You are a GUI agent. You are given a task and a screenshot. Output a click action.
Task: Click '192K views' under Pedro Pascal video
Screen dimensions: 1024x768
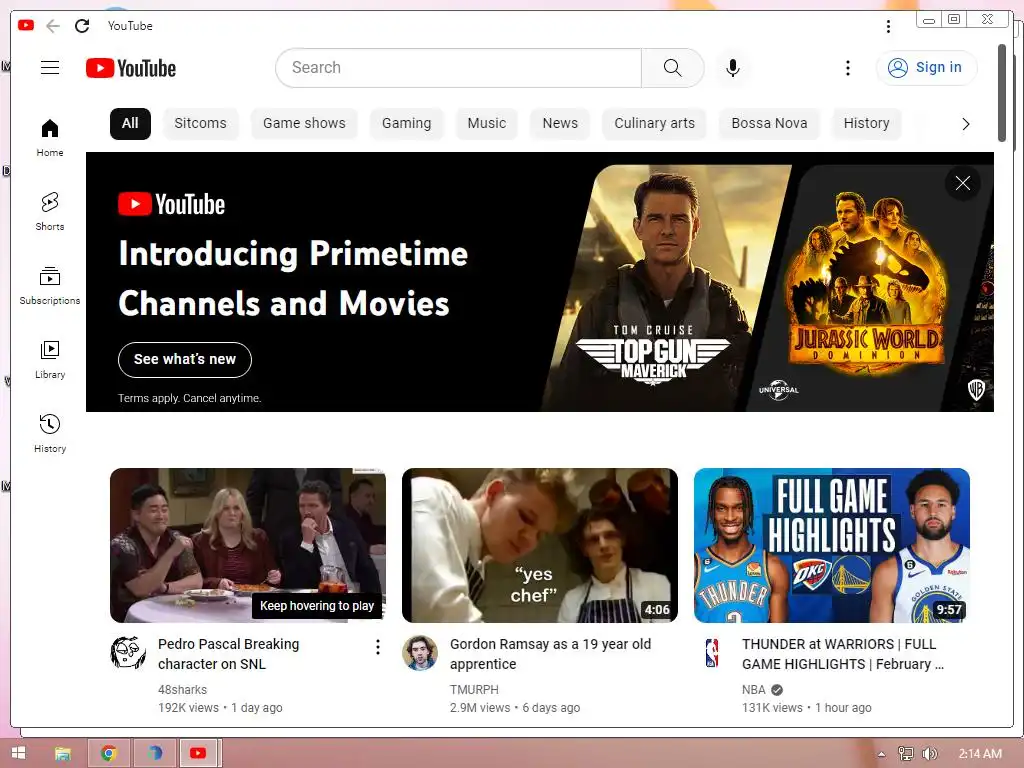tap(188, 708)
